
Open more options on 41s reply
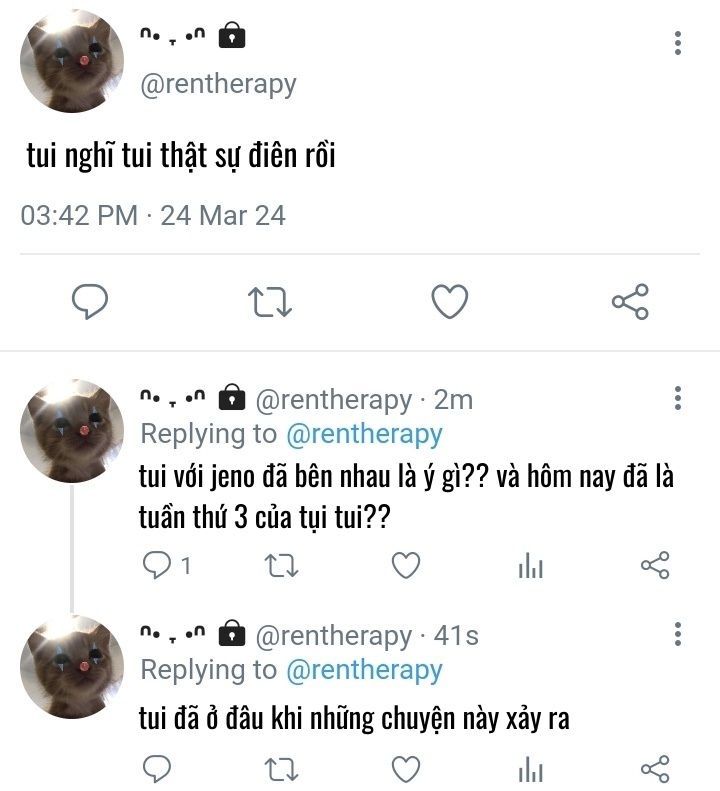pos(678,634)
